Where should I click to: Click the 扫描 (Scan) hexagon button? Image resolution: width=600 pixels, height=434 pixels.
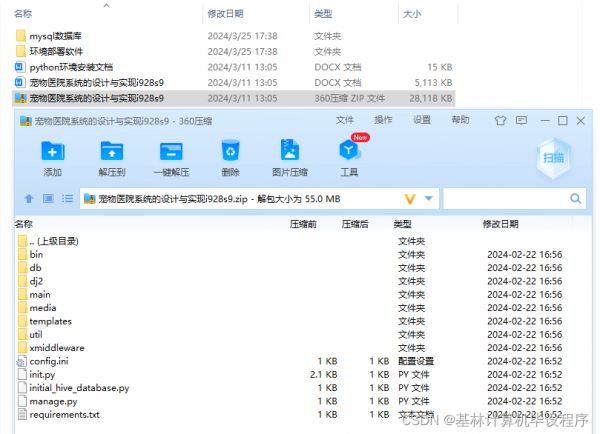[x=553, y=158]
